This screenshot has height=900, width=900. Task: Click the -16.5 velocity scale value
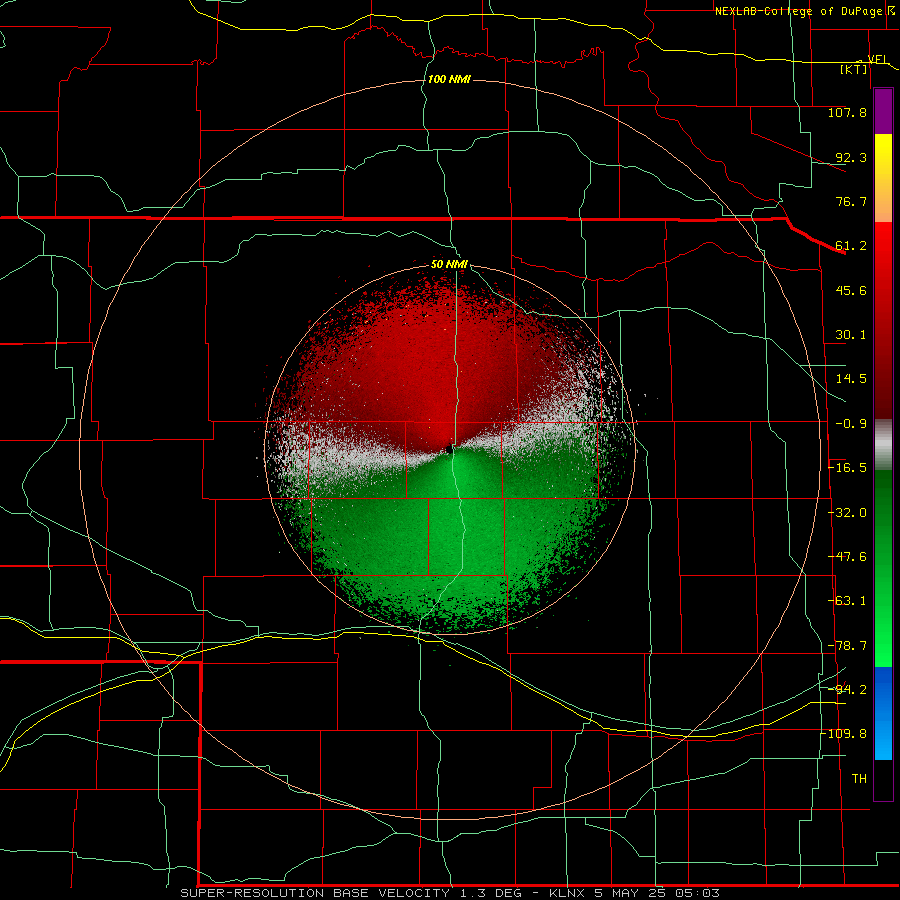(x=847, y=468)
